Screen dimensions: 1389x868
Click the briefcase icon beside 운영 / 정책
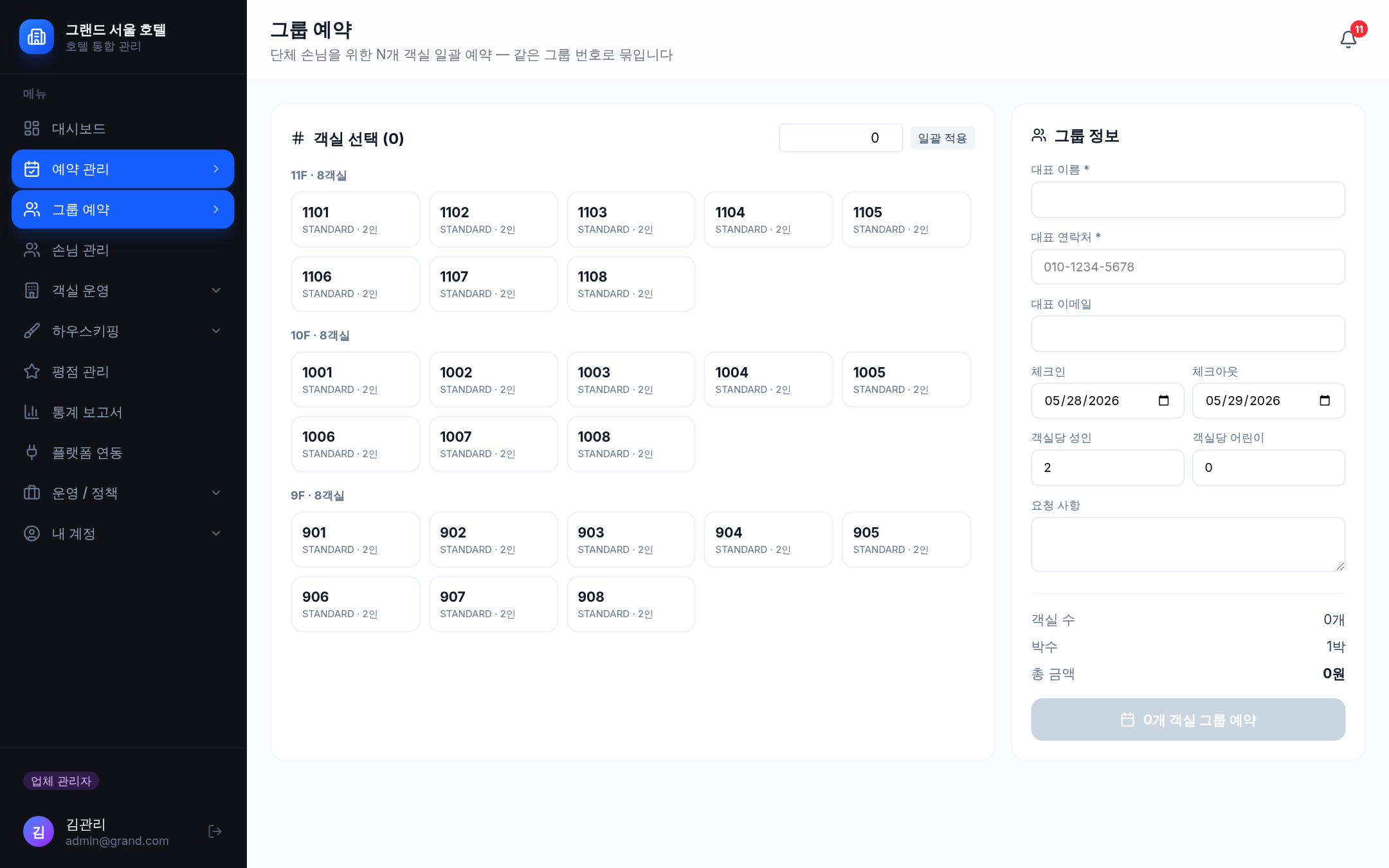(32, 493)
